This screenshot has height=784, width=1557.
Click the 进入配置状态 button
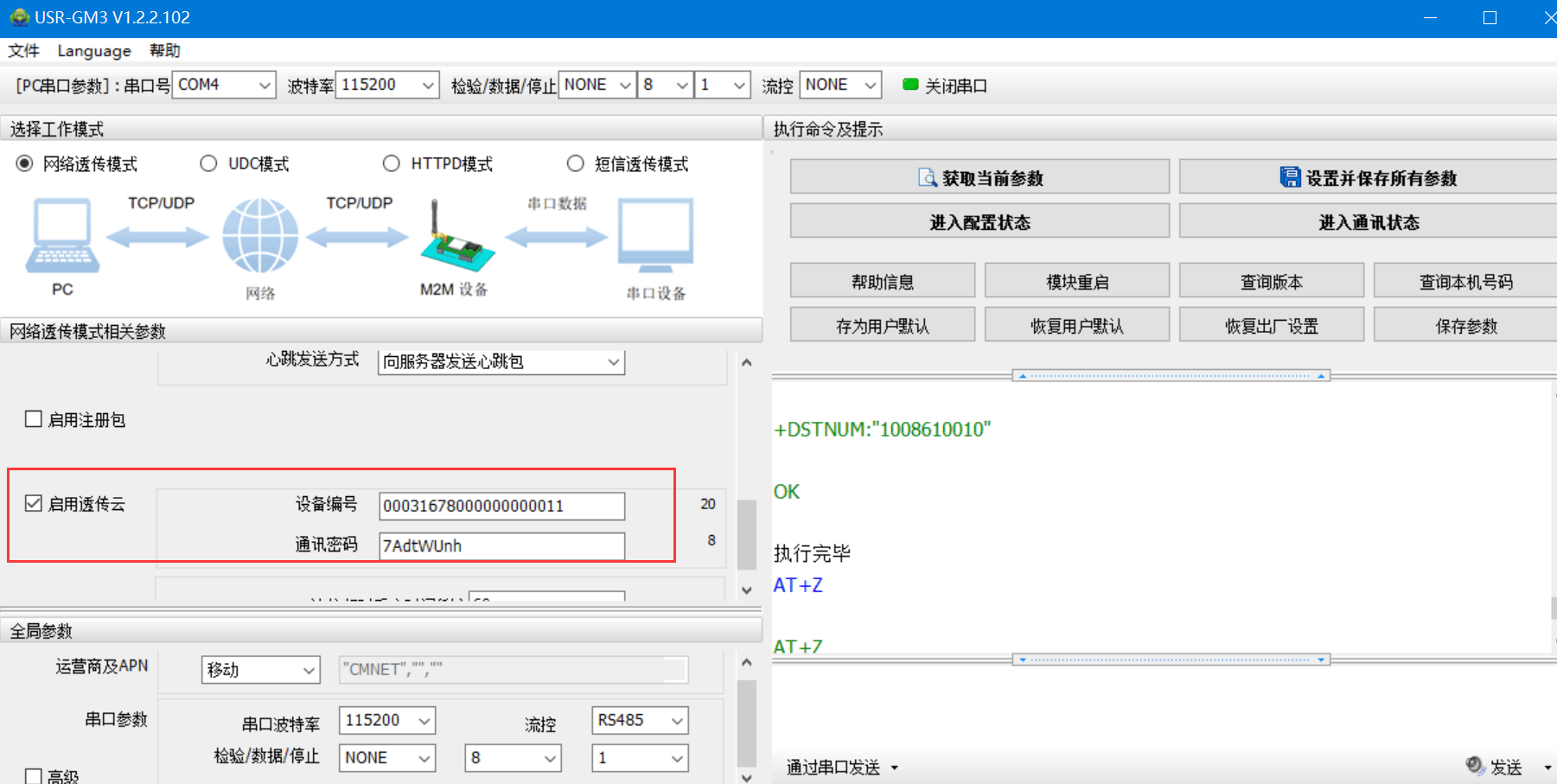tap(979, 222)
